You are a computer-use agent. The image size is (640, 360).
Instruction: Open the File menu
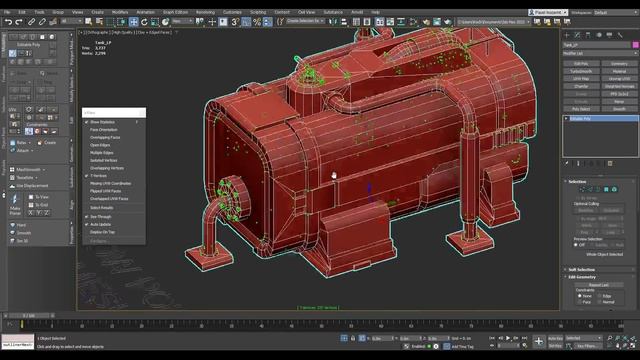7,12
